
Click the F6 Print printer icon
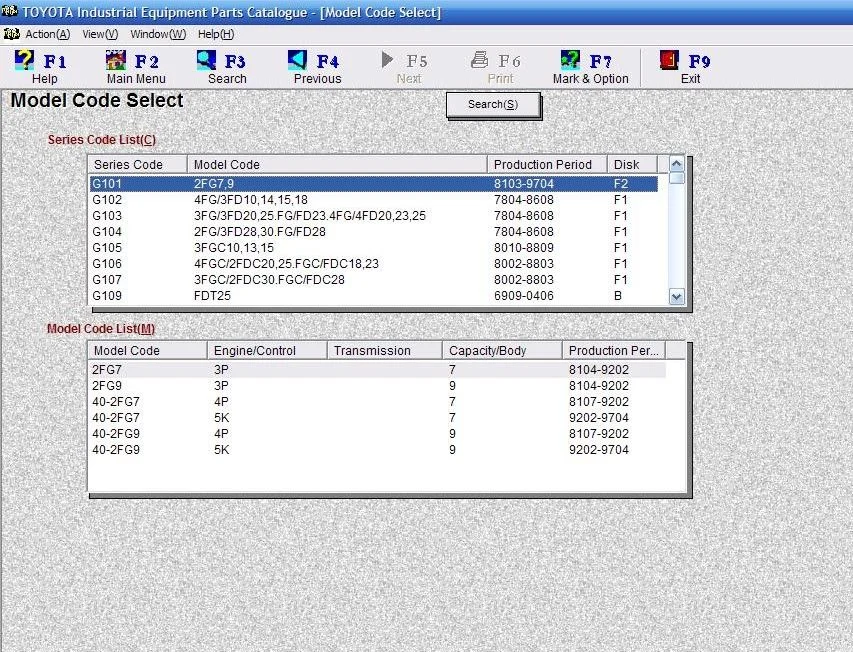[x=479, y=60]
